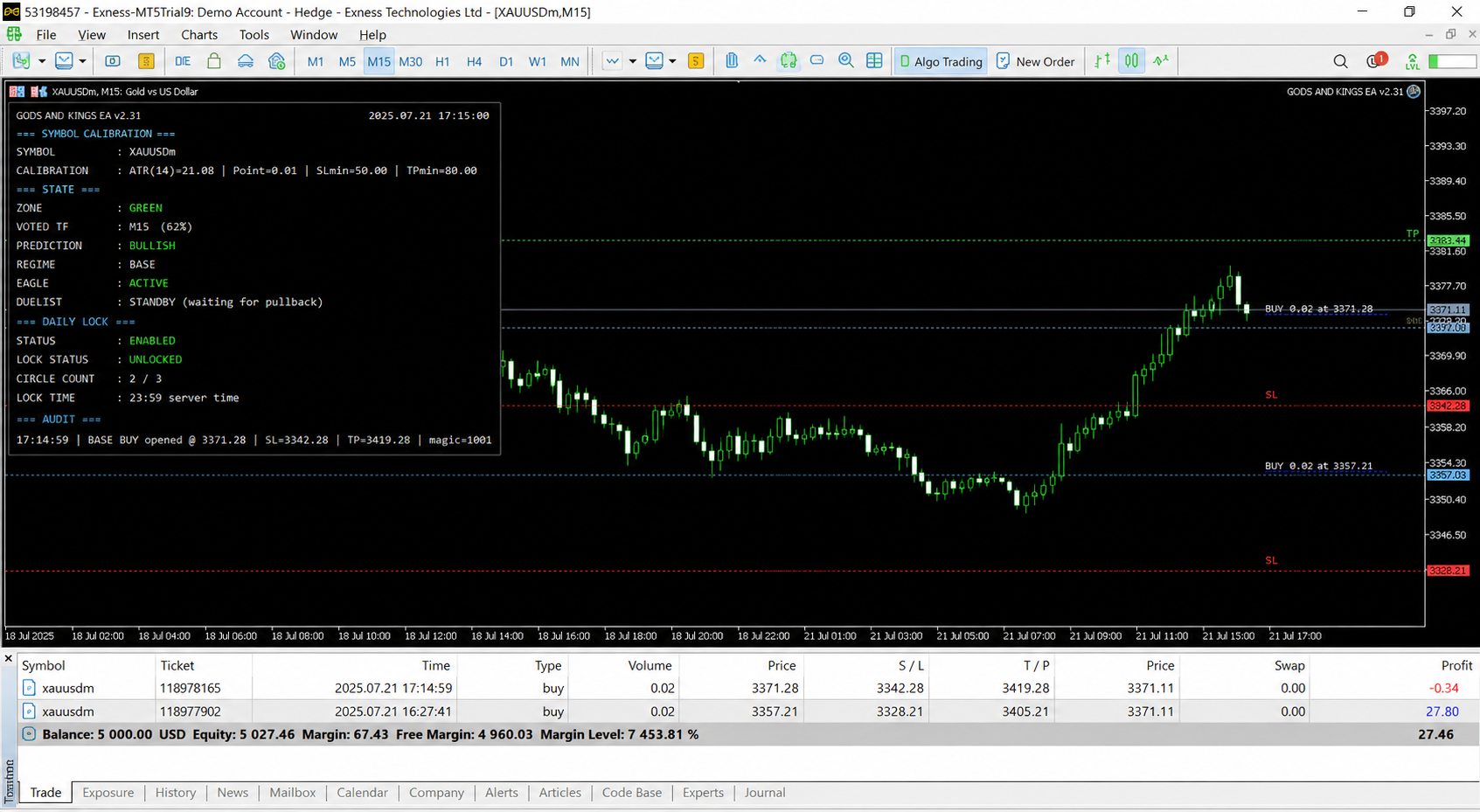Screen dimensions: 1480x812
Task: Open the notifications icon with red badge
Action: 1376,60
